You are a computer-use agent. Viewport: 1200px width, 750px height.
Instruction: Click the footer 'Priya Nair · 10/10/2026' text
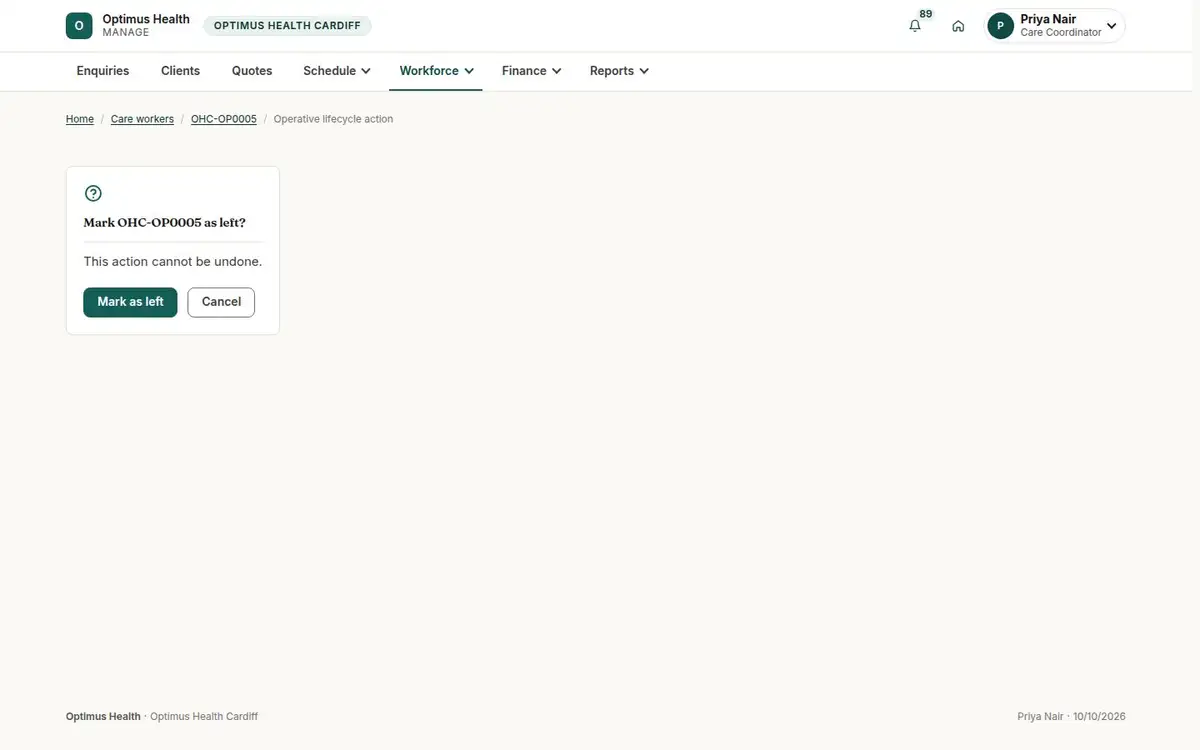1071,717
